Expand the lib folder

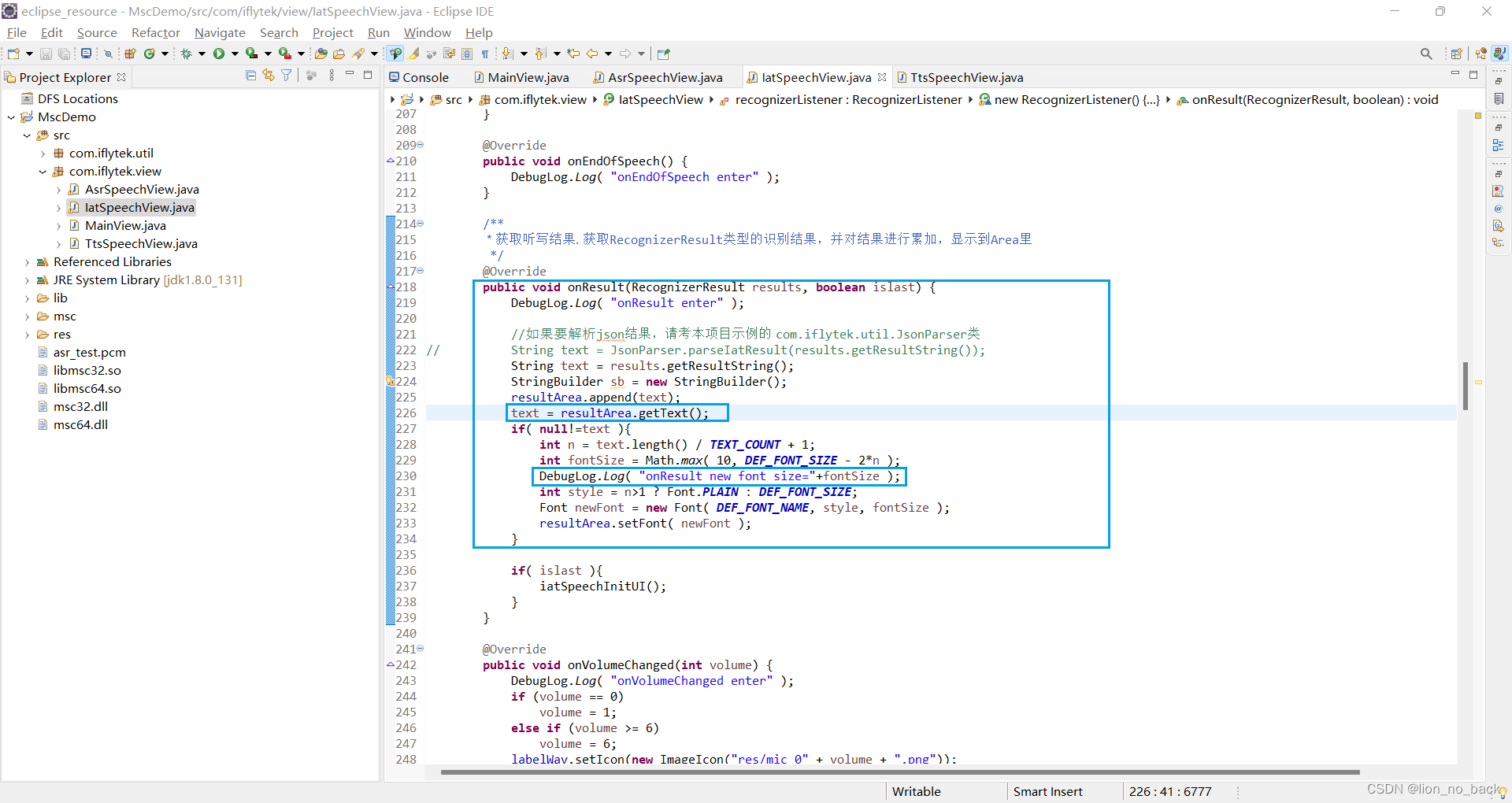[27, 298]
